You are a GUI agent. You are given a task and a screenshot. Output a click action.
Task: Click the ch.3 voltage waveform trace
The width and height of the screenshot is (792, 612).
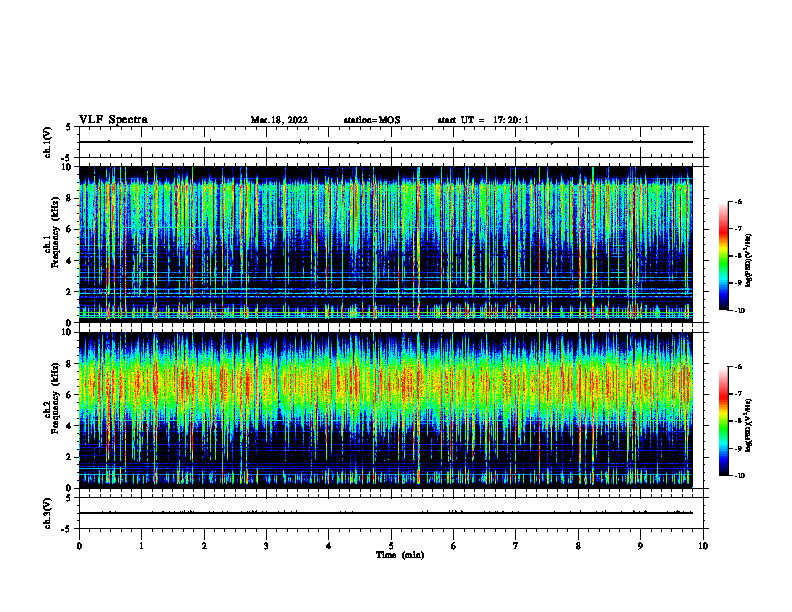(x=385, y=513)
